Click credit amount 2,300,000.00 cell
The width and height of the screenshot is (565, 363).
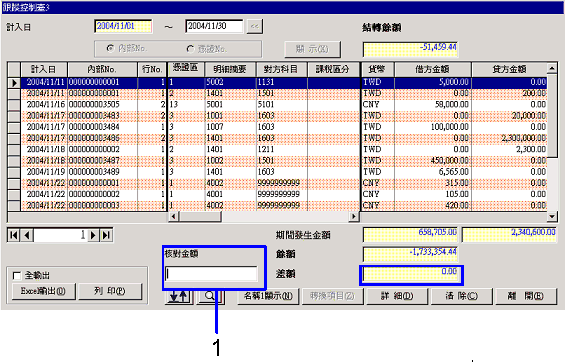coord(509,138)
